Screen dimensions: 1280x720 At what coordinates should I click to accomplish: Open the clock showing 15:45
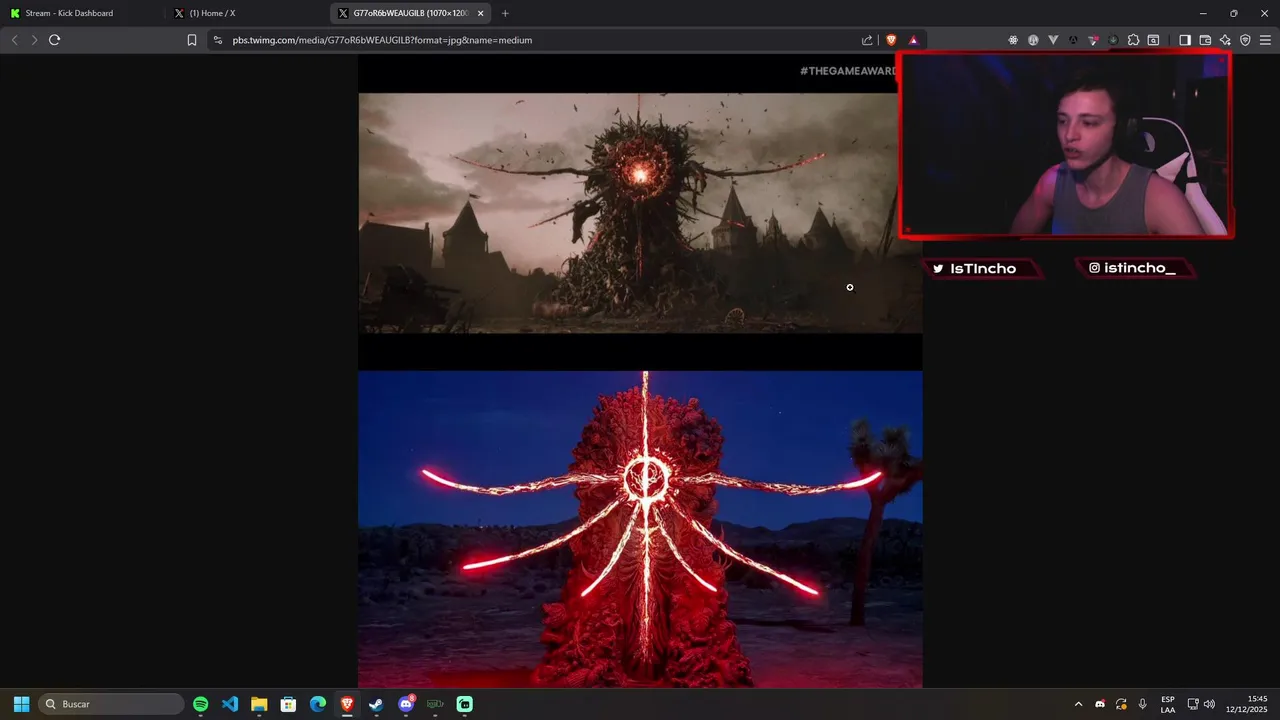(x=1247, y=704)
